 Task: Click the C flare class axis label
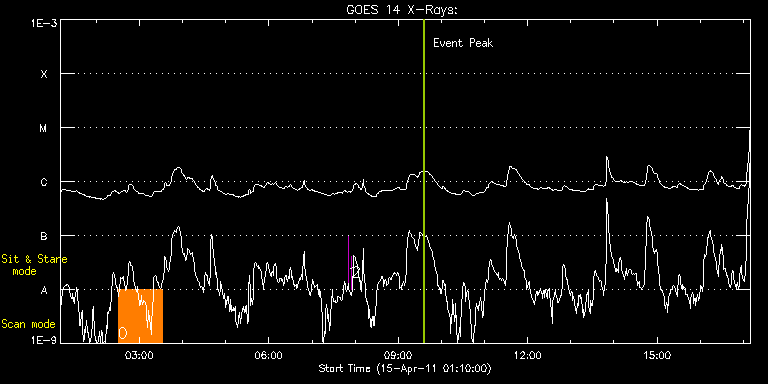click(x=44, y=182)
